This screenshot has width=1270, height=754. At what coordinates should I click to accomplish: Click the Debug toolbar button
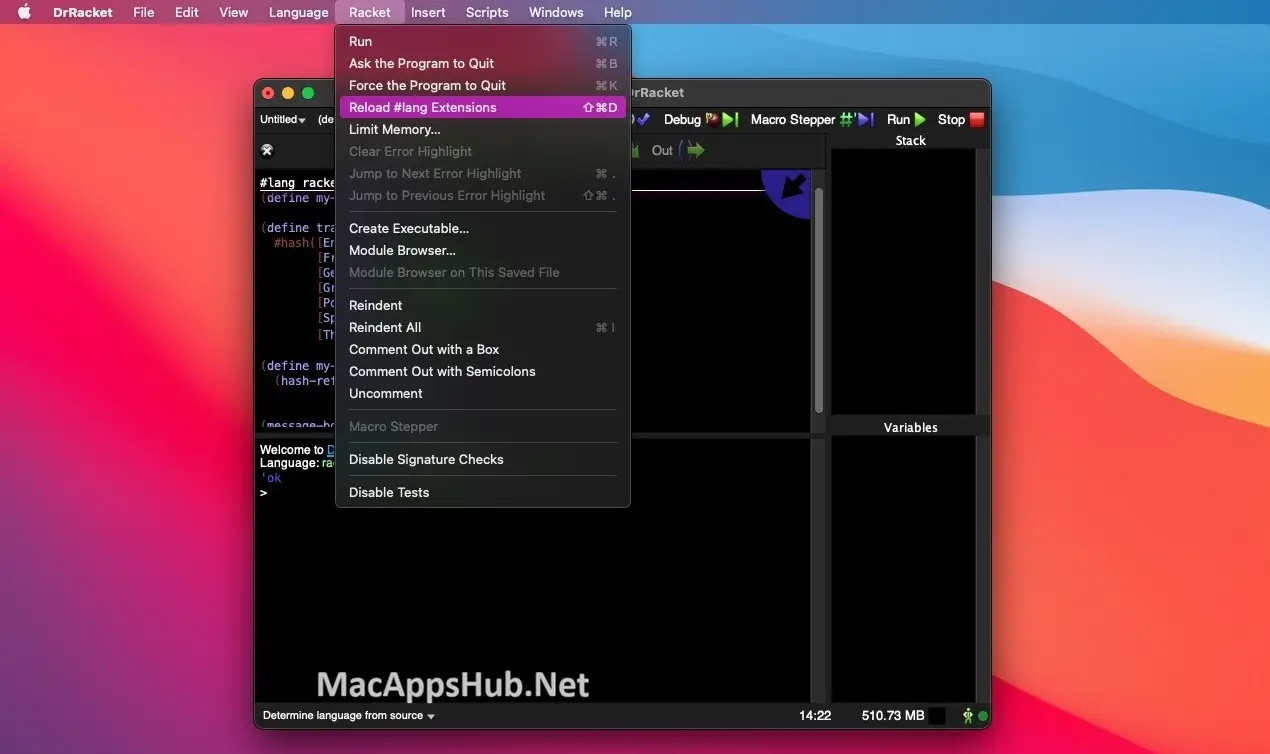tap(700, 119)
